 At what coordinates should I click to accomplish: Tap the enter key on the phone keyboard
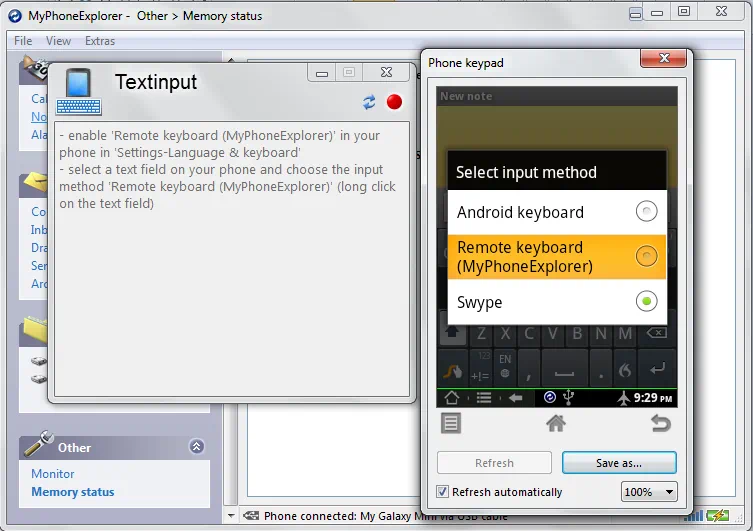[657, 369]
